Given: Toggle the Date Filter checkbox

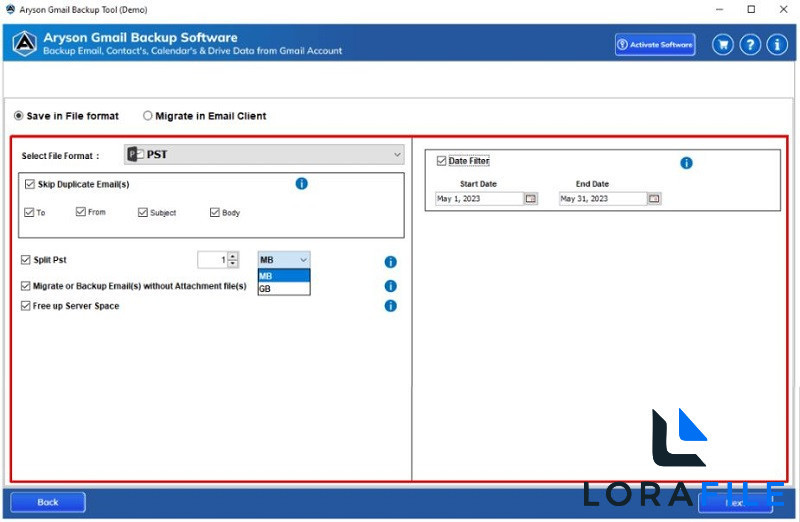Looking at the screenshot, I should point(441,161).
